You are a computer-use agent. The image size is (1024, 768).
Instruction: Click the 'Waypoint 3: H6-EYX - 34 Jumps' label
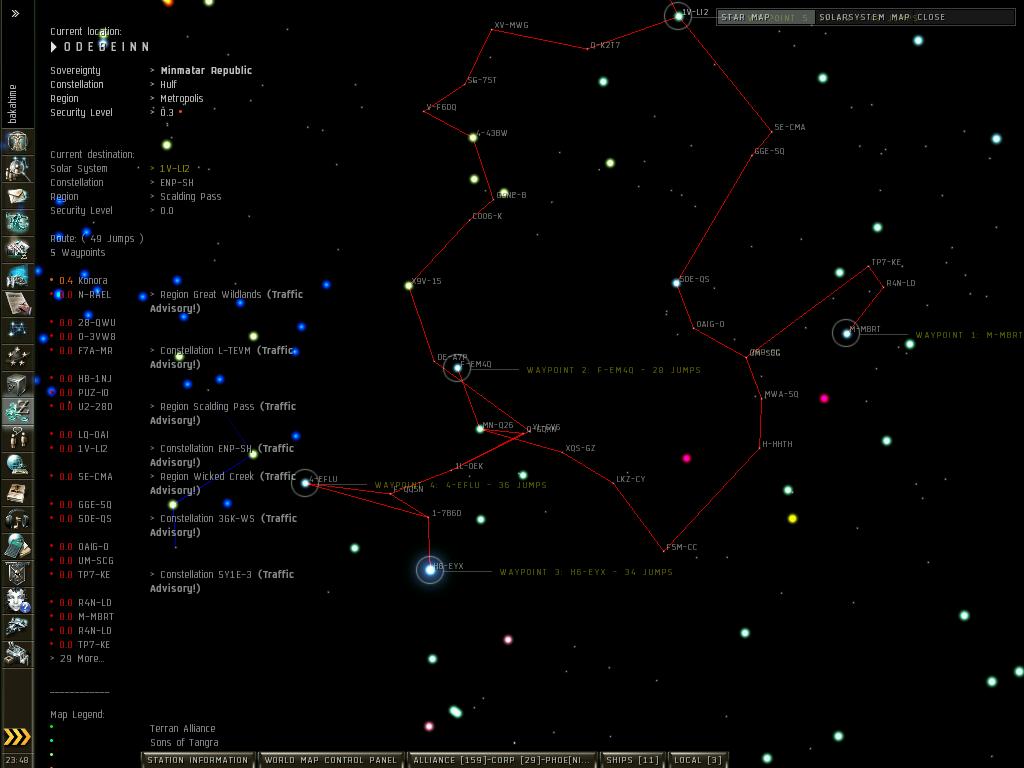(x=586, y=572)
